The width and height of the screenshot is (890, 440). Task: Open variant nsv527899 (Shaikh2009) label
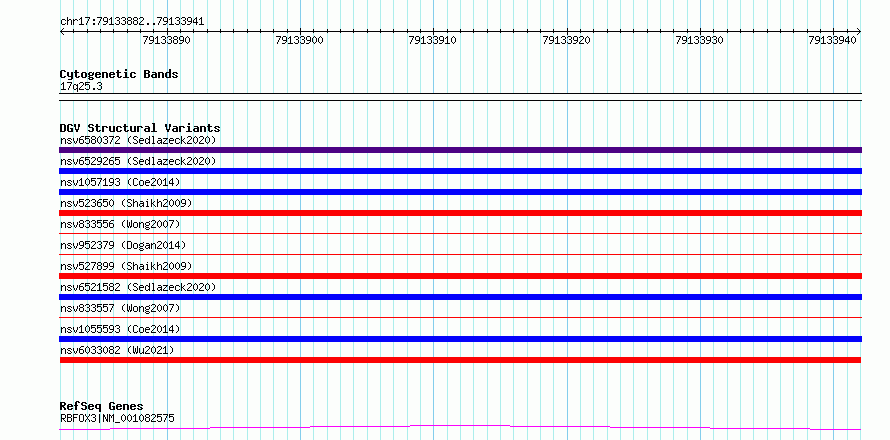(126, 266)
